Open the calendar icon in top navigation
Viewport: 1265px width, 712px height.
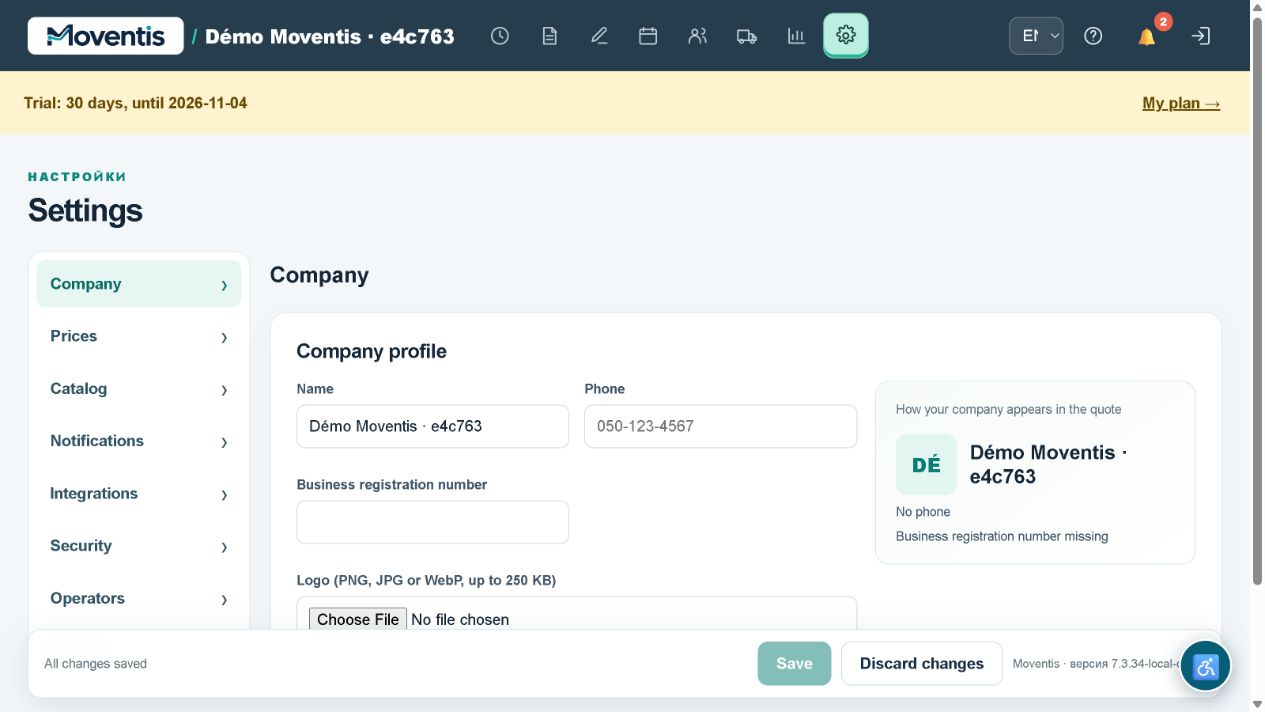tap(648, 36)
